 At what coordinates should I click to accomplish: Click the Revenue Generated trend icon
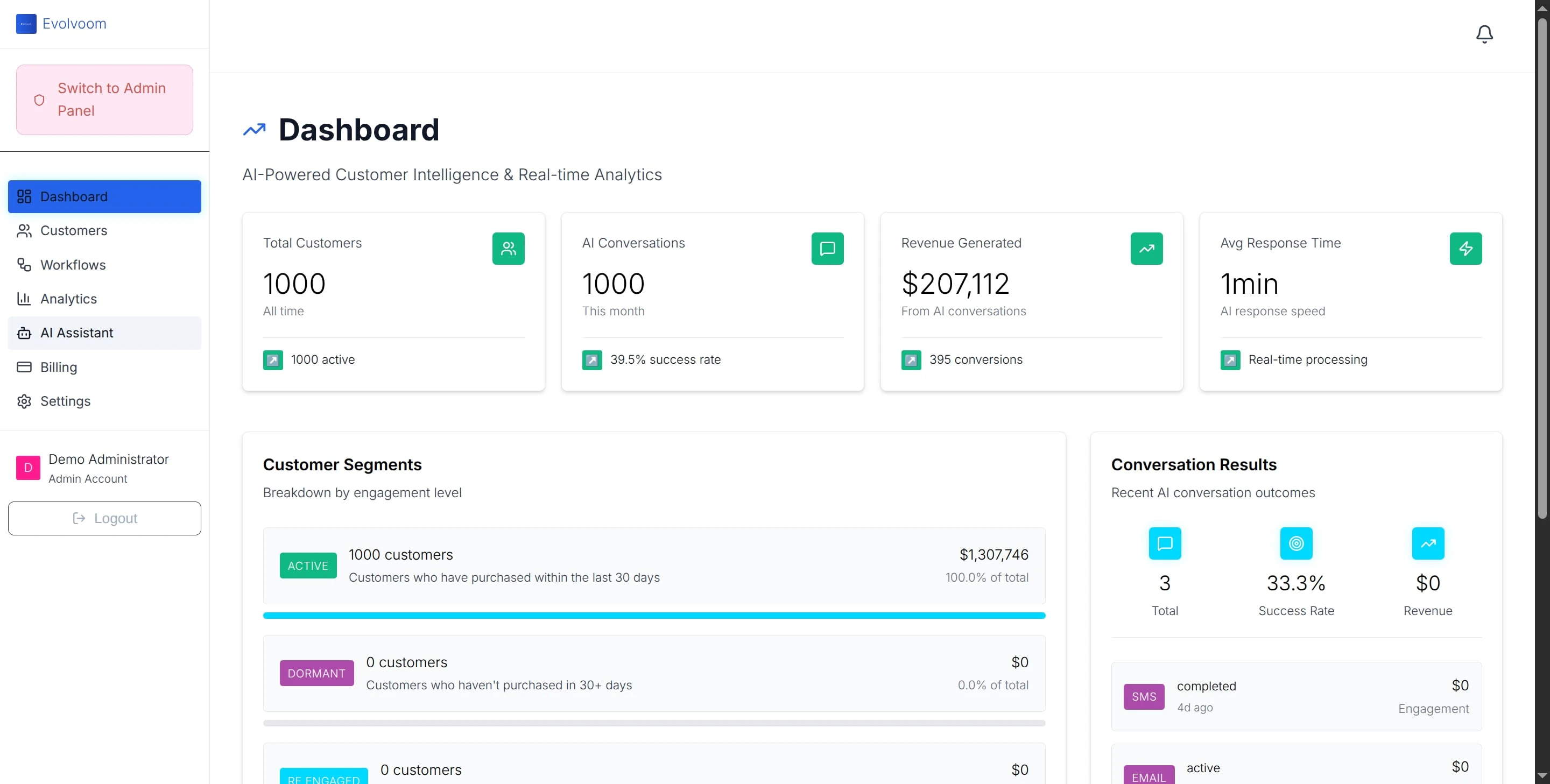click(x=1146, y=249)
